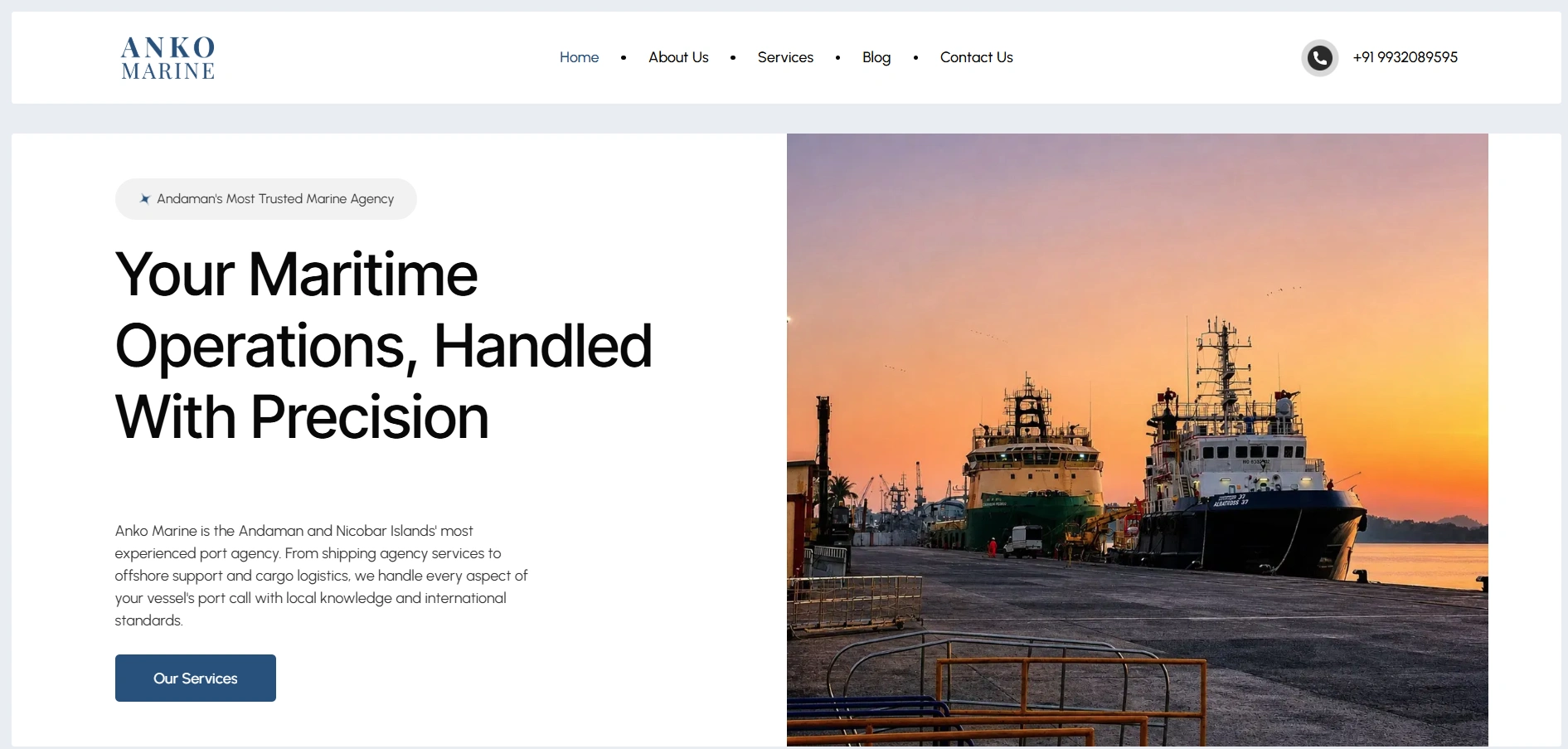Open the Contact Us page
The width and height of the screenshot is (1568, 749).
coord(976,57)
